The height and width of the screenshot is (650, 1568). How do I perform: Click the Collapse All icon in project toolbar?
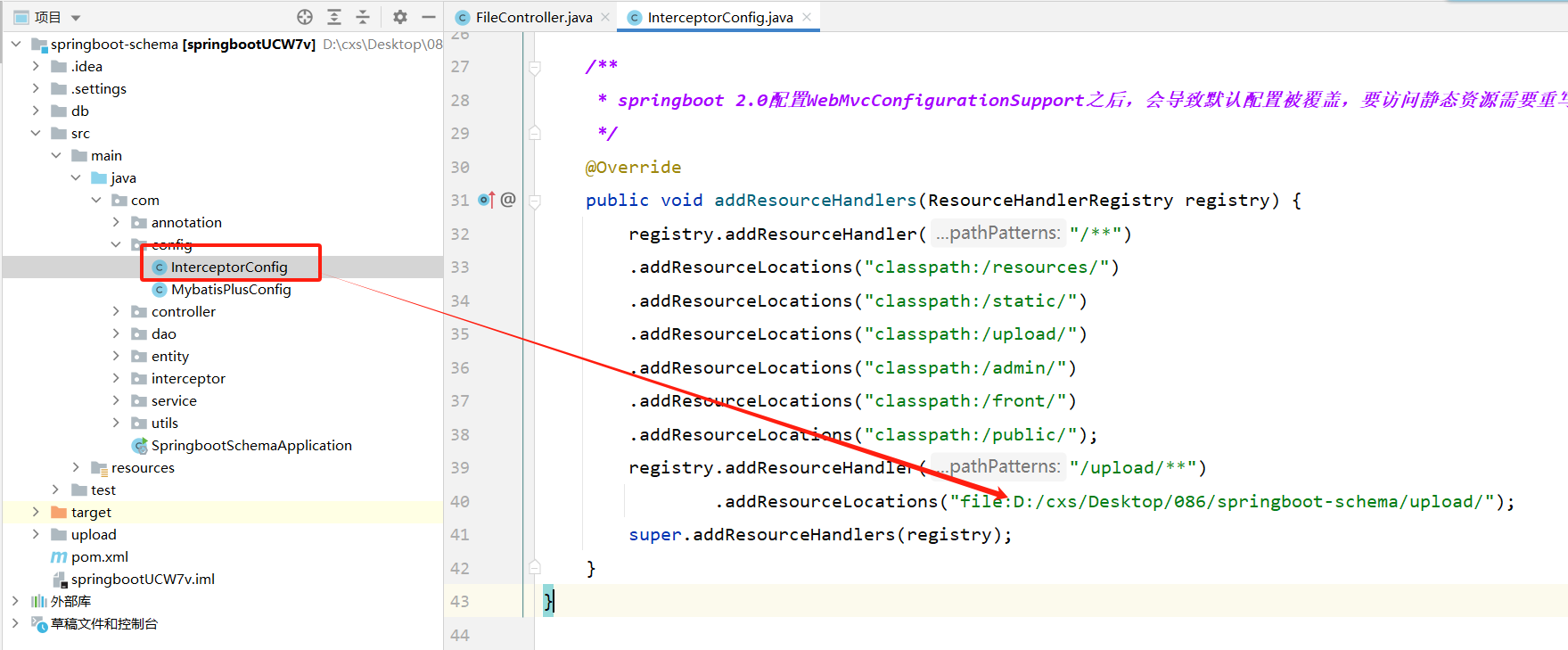pyautogui.click(x=363, y=17)
